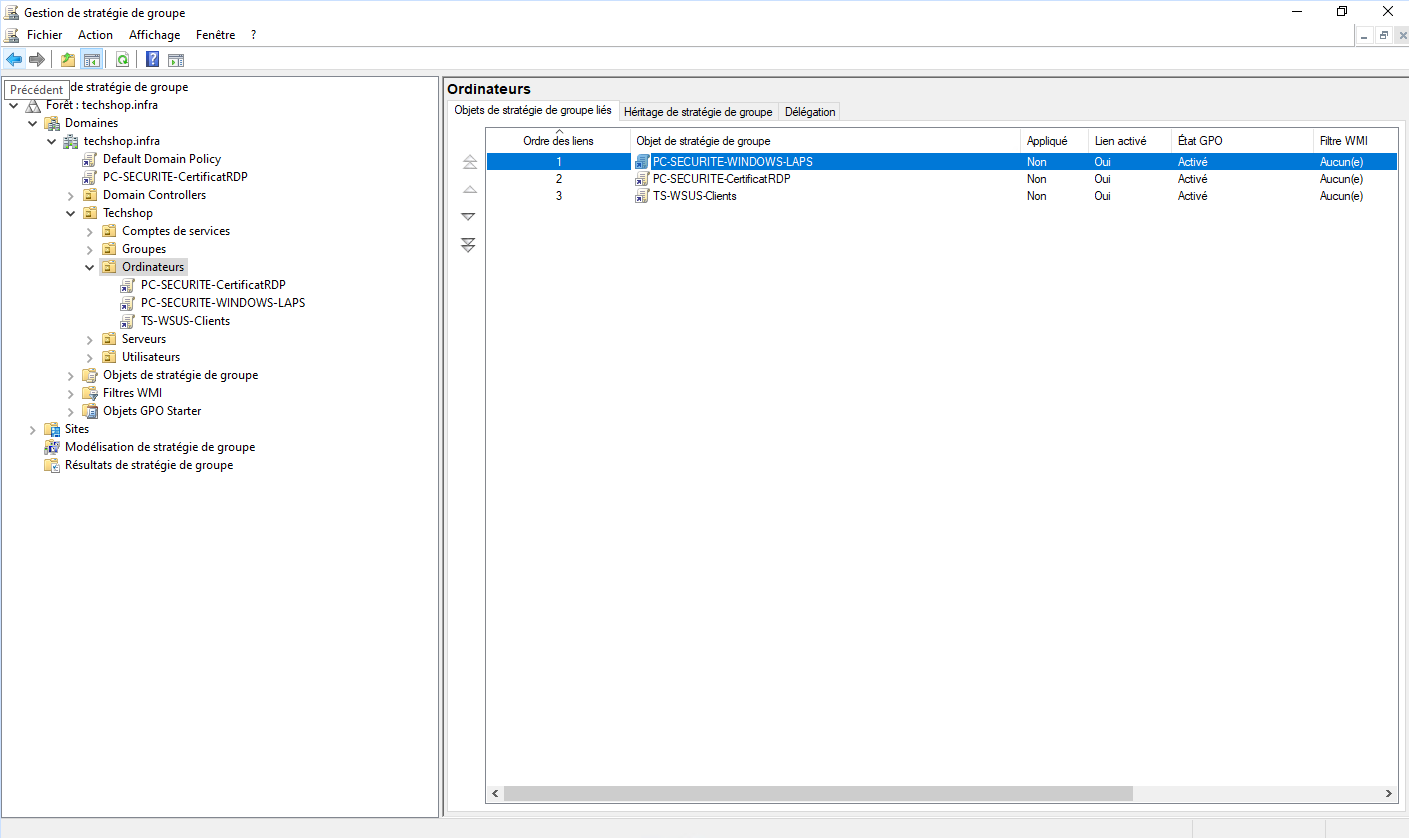Click the forward arrow toolbar icon
This screenshot has height=838, width=1409.
[37, 59]
